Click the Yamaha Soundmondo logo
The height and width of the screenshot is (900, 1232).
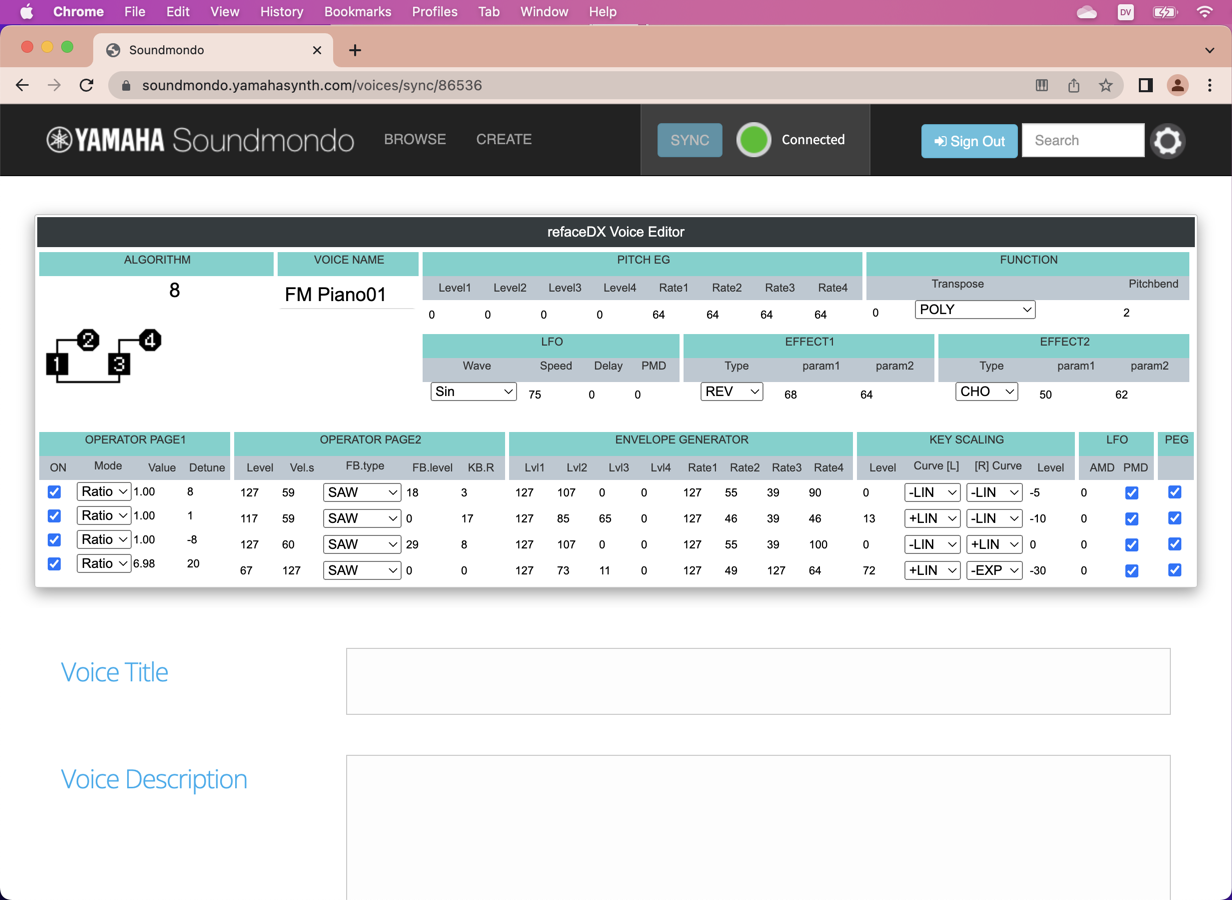pyautogui.click(x=200, y=140)
